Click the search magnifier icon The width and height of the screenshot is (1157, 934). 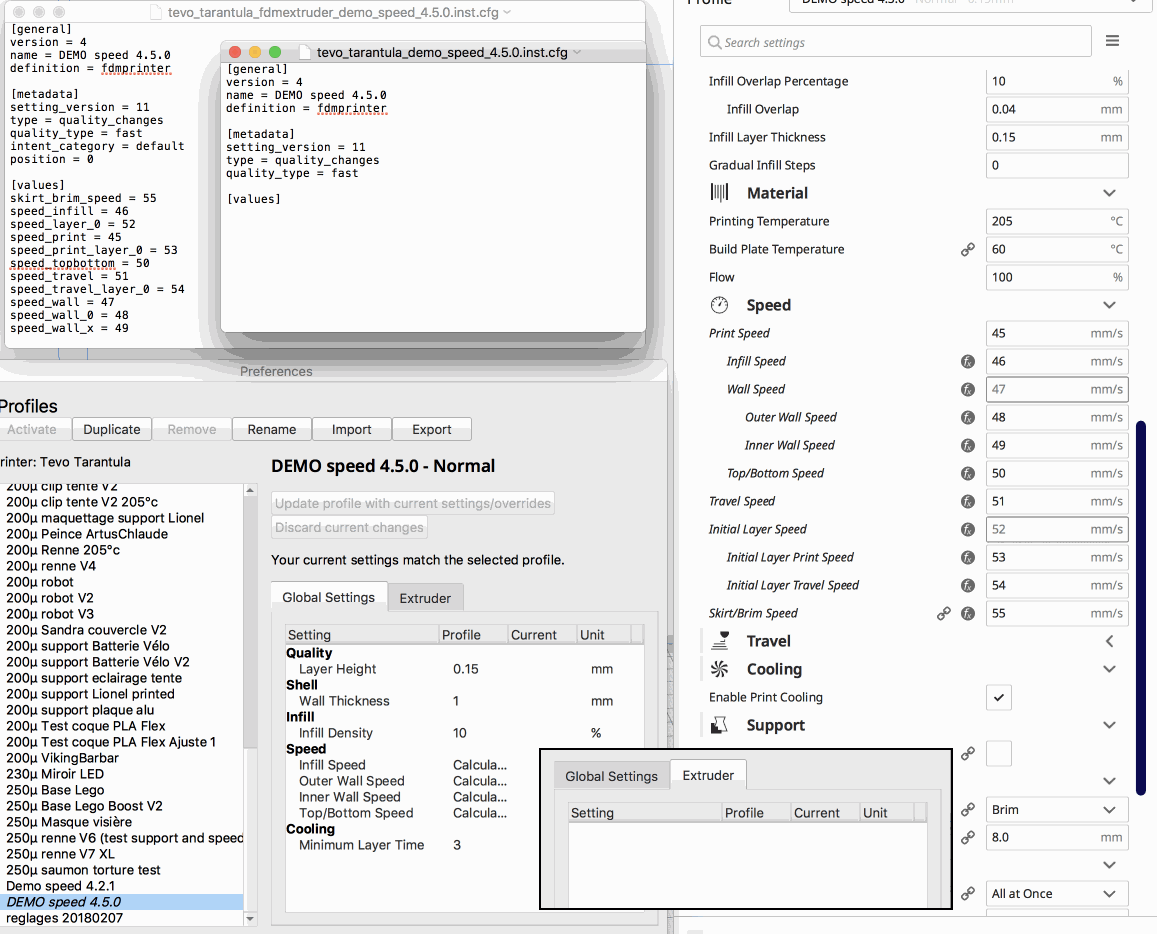click(x=714, y=42)
